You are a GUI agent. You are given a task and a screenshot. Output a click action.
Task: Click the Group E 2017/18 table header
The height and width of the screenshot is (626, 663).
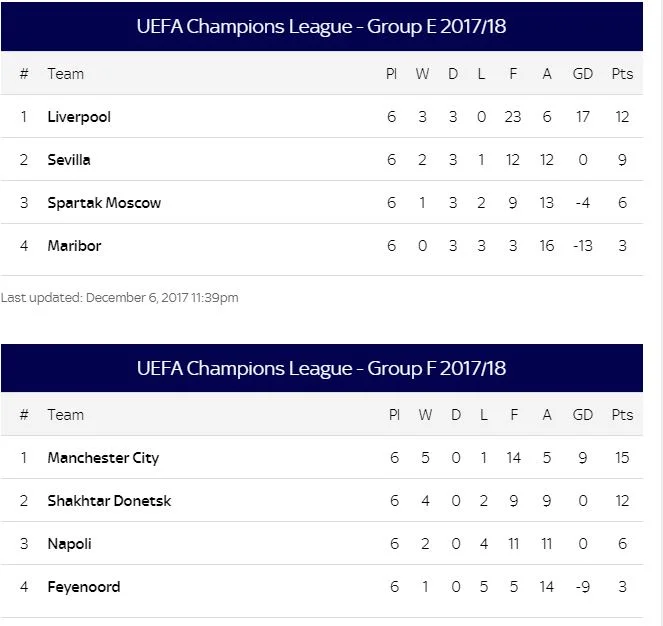[x=322, y=26]
